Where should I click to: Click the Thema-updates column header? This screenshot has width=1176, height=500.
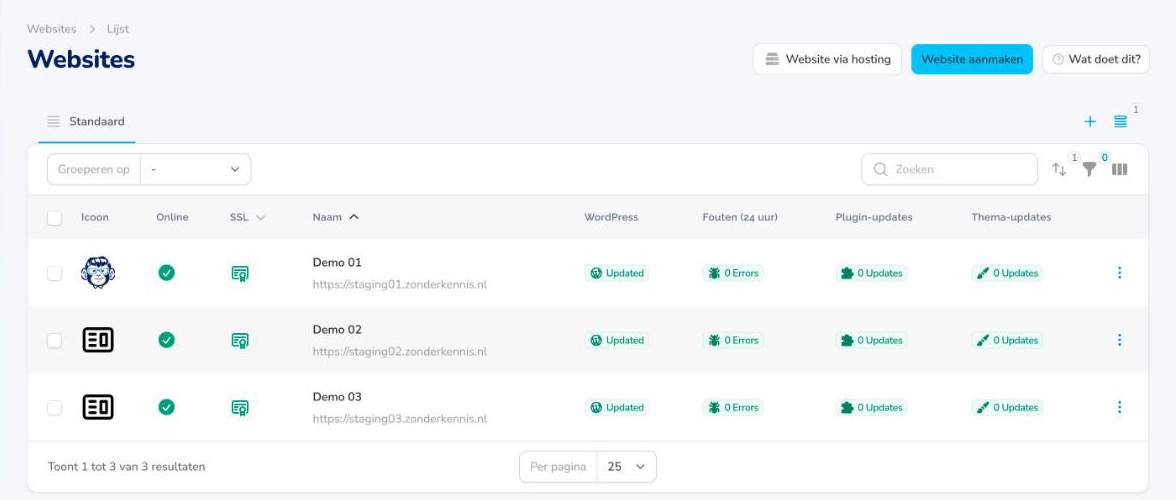pyautogui.click(x=1011, y=217)
